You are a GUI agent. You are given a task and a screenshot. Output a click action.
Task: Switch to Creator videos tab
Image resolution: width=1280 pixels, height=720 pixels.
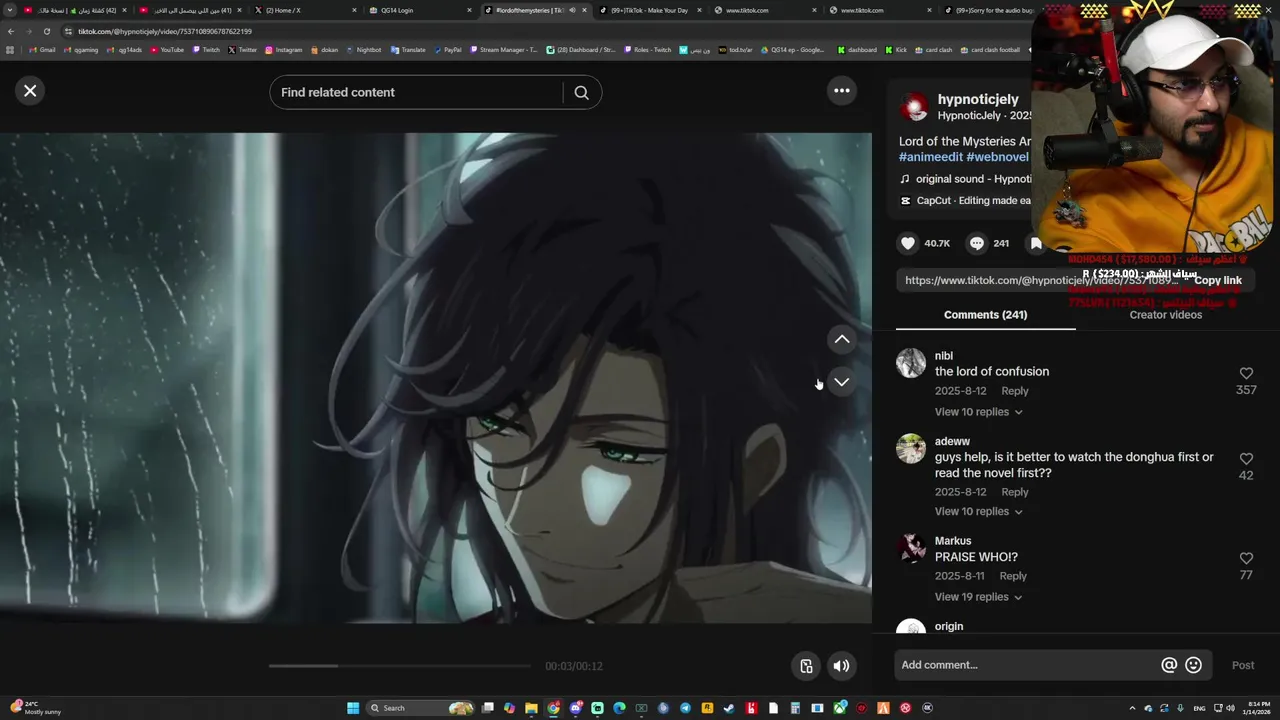click(1165, 315)
